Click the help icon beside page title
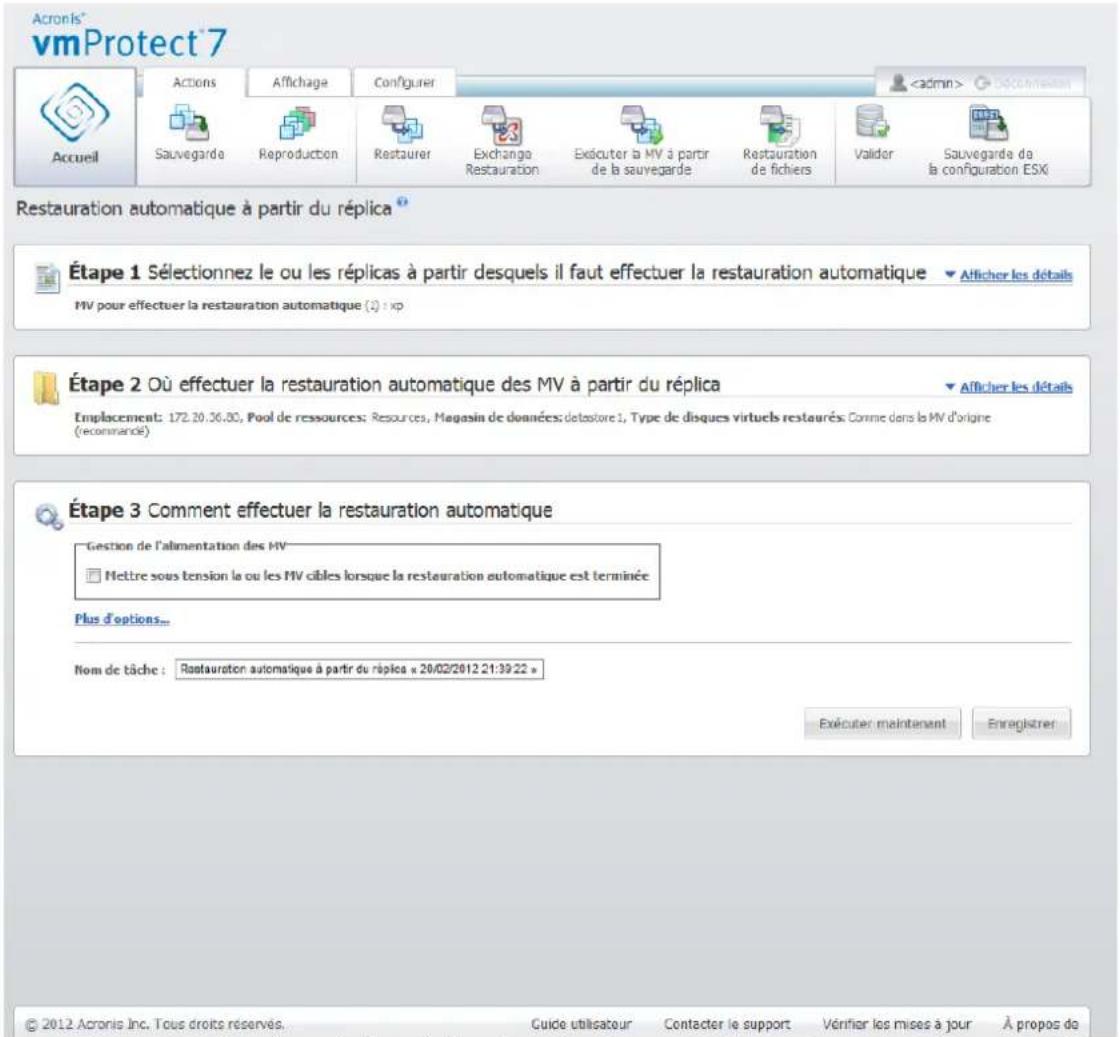Viewport: 1120px width, 1037px height. coord(402,203)
